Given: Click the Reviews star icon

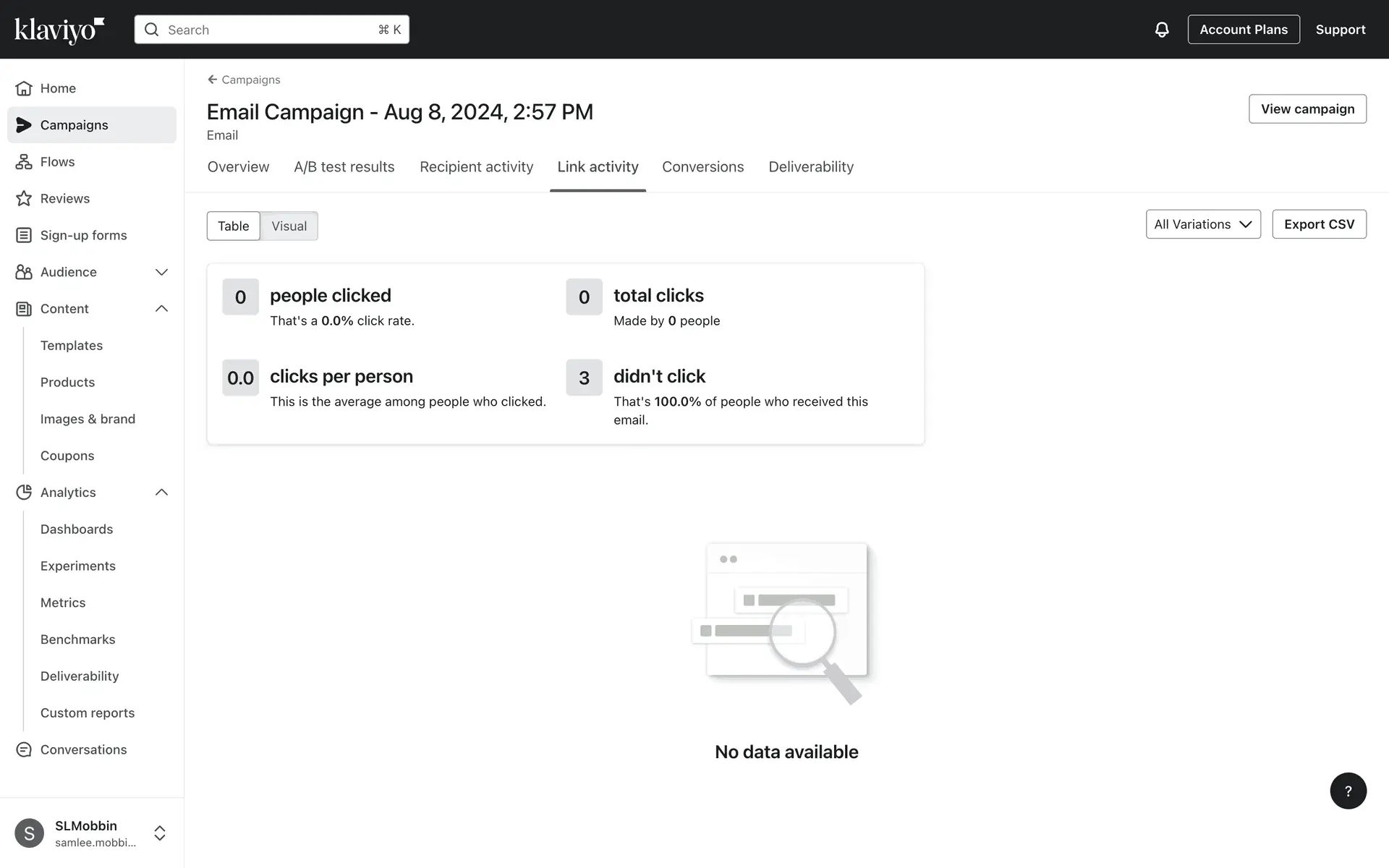Looking at the screenshot, I should [x=24, y=199].
